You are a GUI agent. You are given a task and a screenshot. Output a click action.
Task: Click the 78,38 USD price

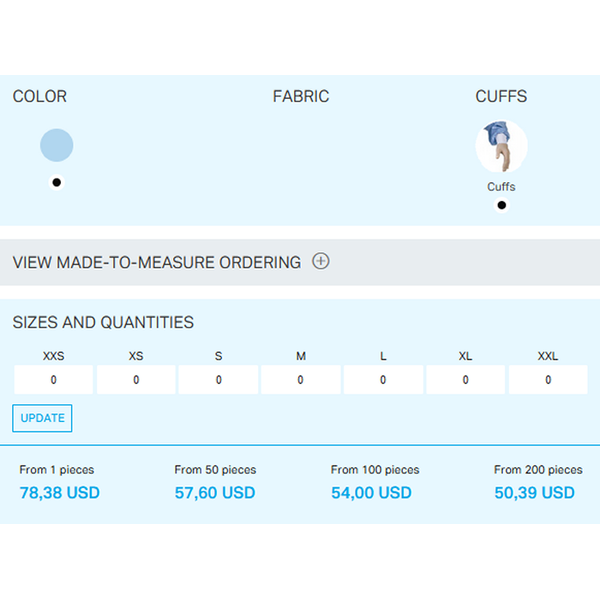pyautogui.click(x=60, y=492)
